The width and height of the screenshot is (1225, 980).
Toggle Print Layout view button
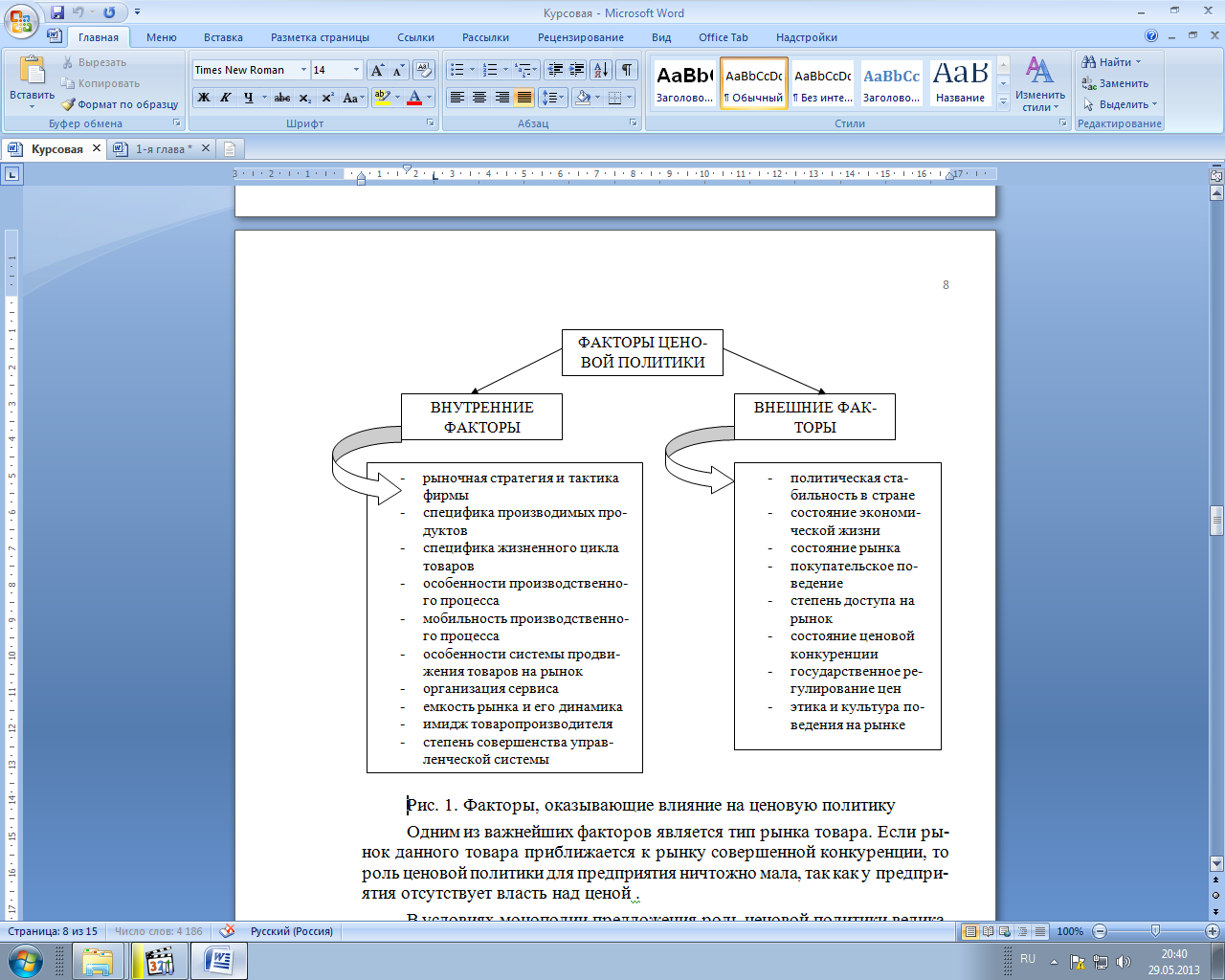pyautogui.click(x=970, y=931)
